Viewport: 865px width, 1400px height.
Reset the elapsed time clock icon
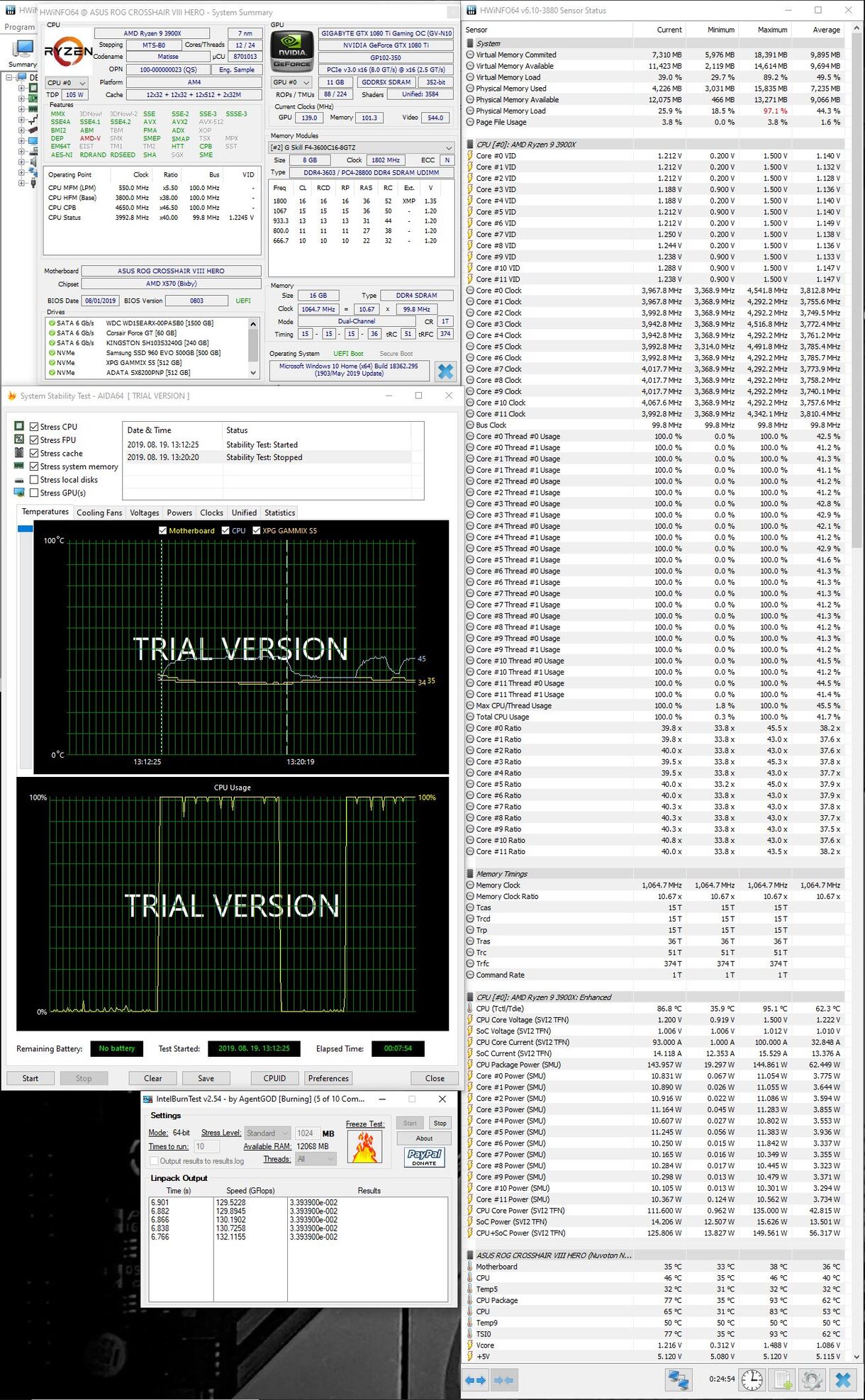752,1379
